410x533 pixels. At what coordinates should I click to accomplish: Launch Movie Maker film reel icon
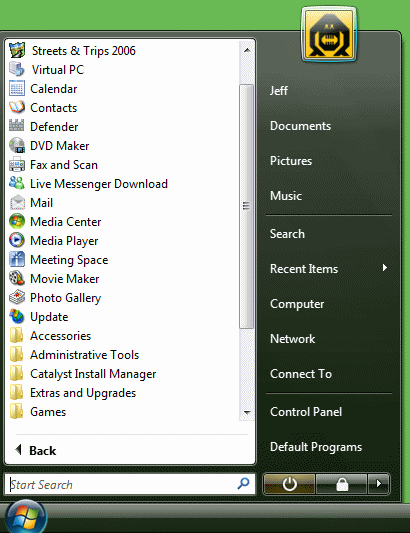17,278
